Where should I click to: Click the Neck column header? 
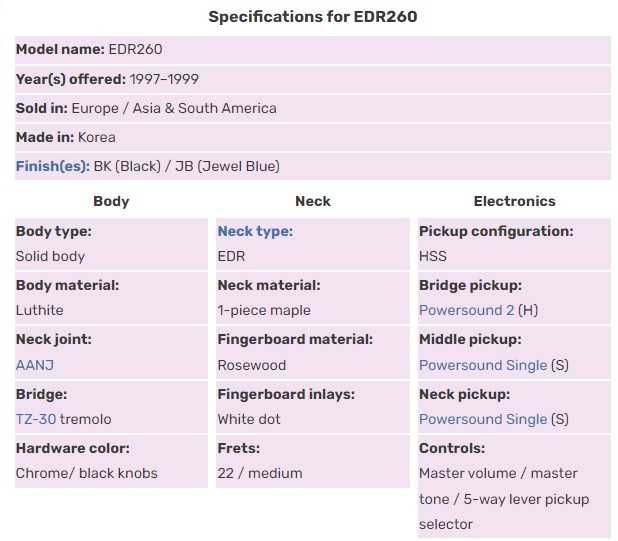click(312, 201)
